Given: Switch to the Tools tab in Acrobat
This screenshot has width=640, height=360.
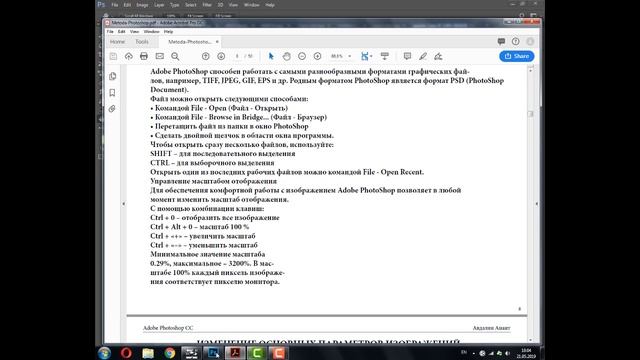Looking at the screenshot, I should [142, 42].
